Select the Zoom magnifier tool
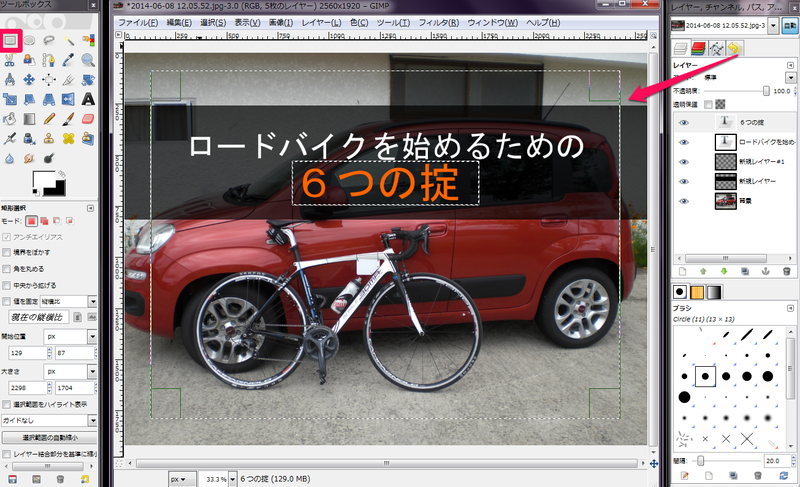 [x=88, y=60]
